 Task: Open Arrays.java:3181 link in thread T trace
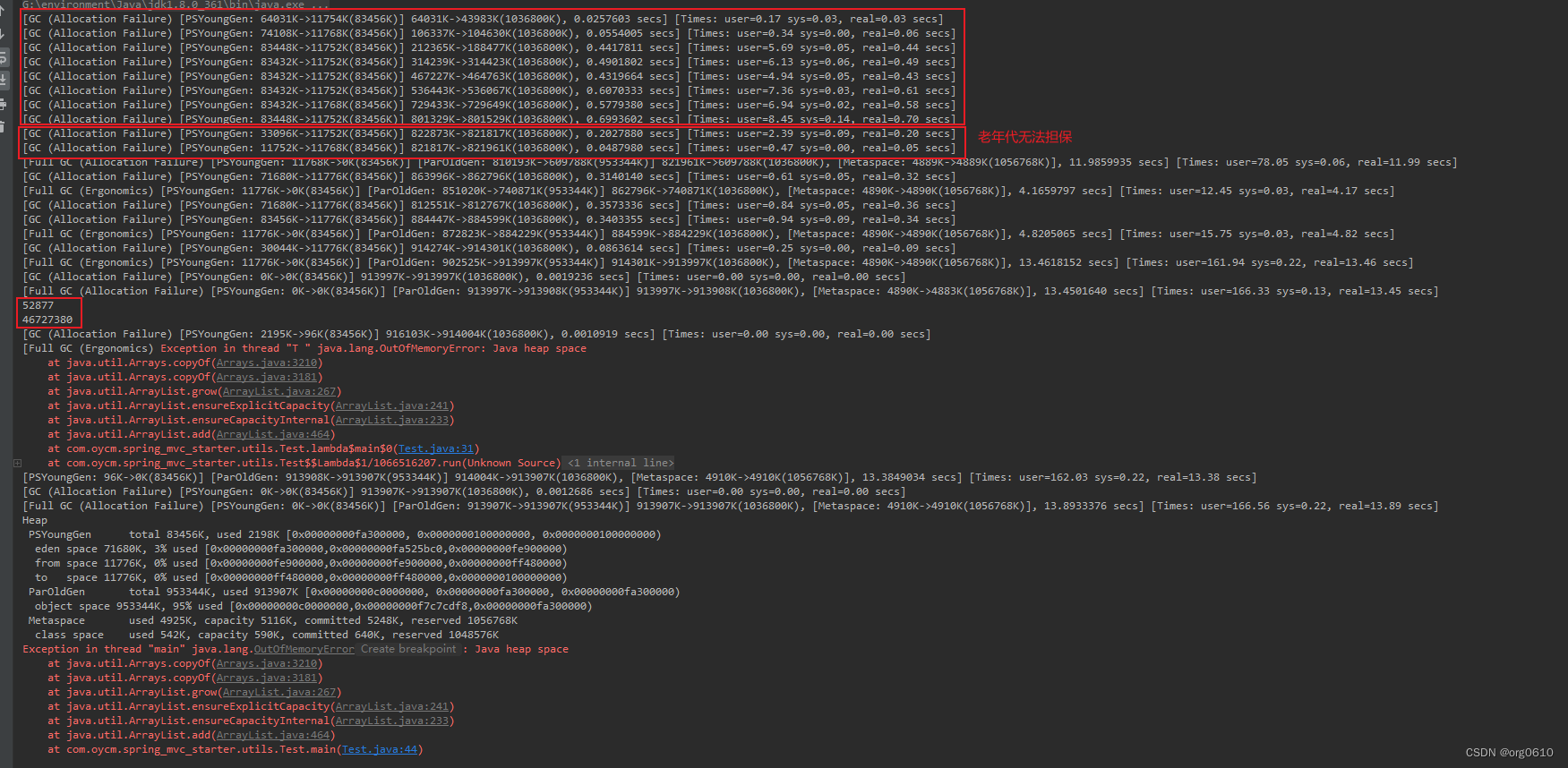[x=267, y=377]
